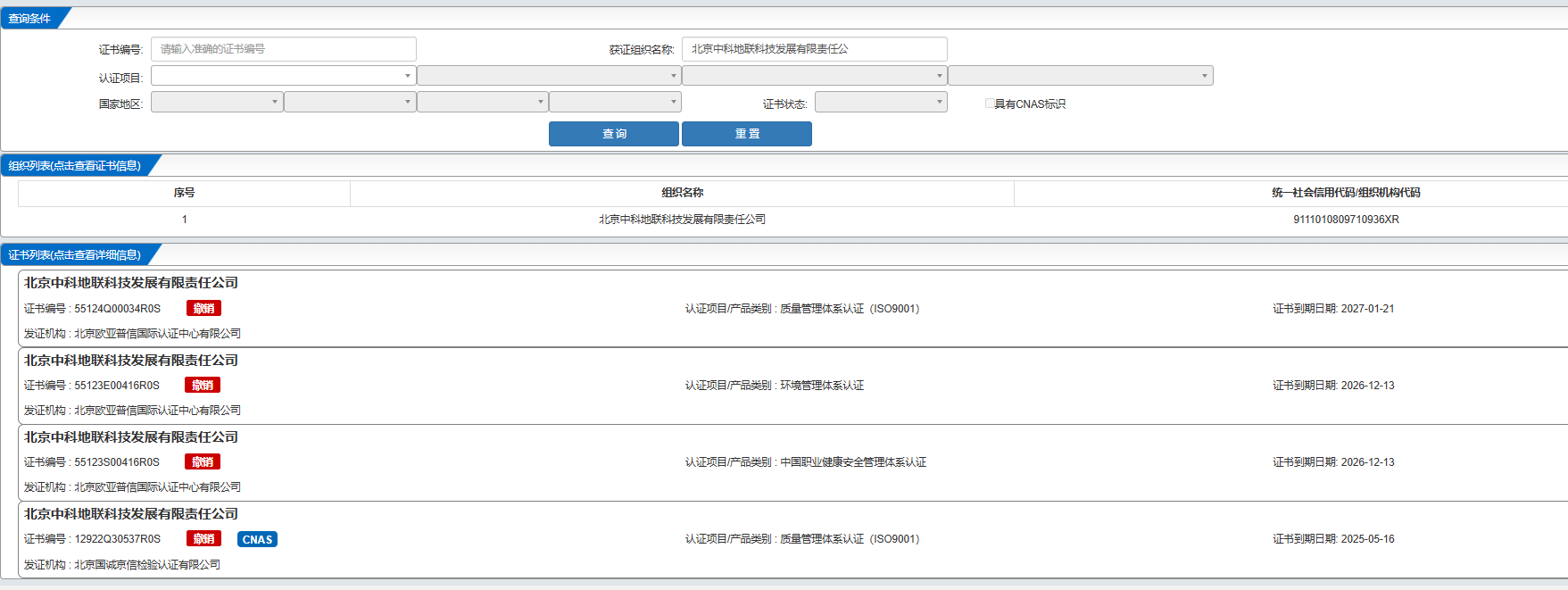Screen dimensions: 1568x590
Task: Click 环境管理体系认证 certification item text
Action: coord(822,386)
